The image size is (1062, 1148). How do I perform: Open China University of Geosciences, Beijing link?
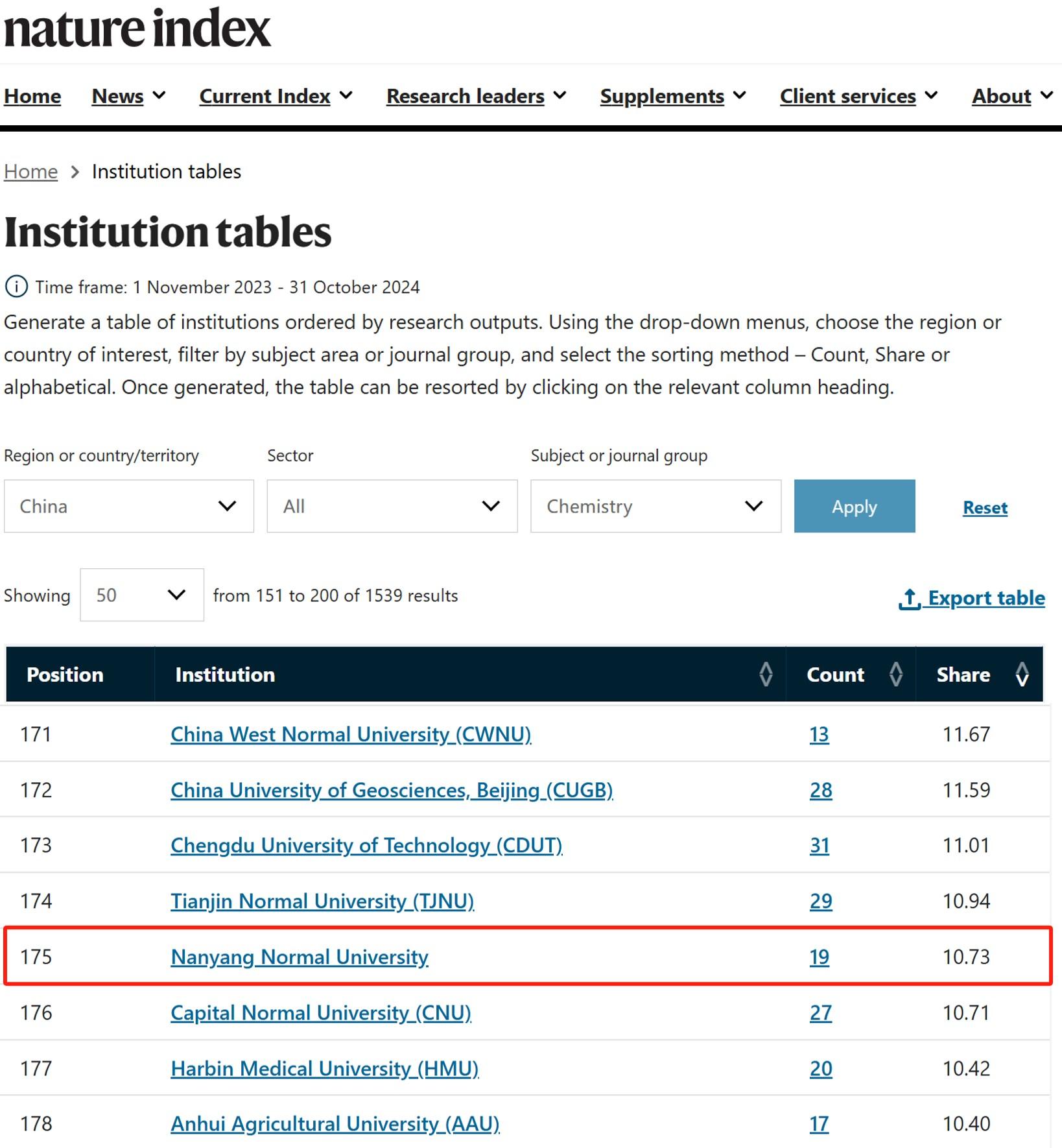click(x=392, y=790)
